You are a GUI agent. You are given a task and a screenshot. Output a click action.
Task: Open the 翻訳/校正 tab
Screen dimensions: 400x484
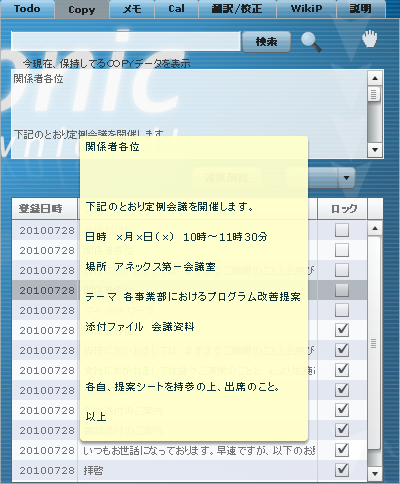[x=237, y=9]
